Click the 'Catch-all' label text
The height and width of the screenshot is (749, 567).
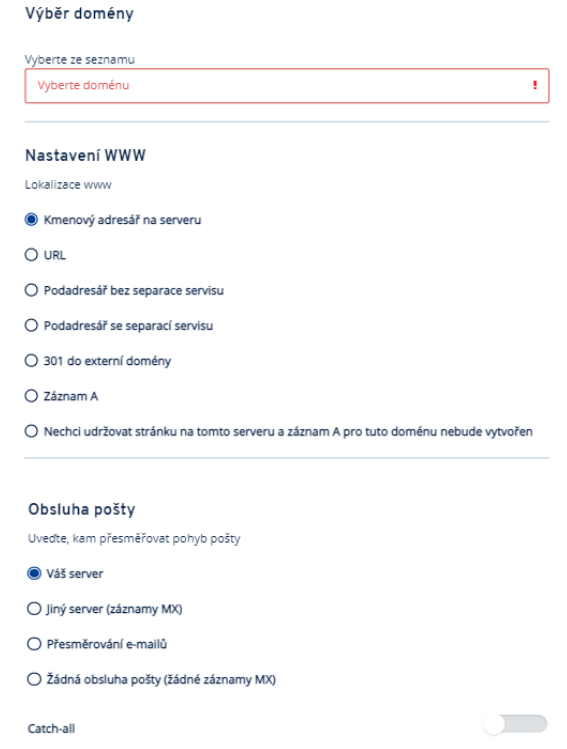[x=51, y=728]
